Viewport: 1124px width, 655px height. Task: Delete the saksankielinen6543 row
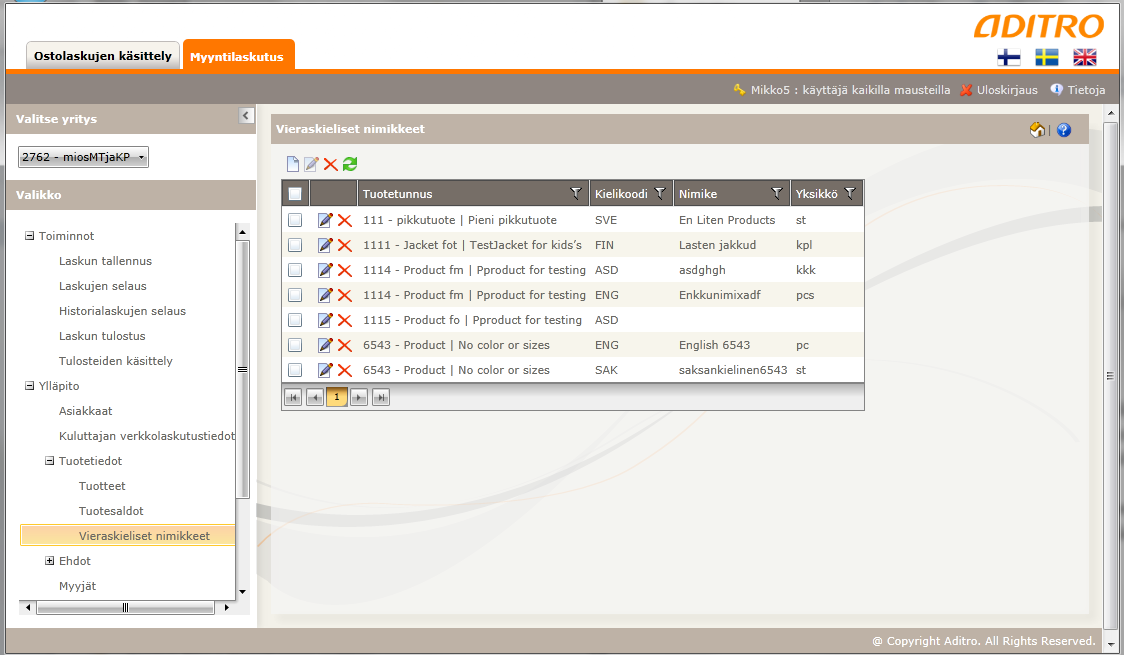[x=345, y=370]
